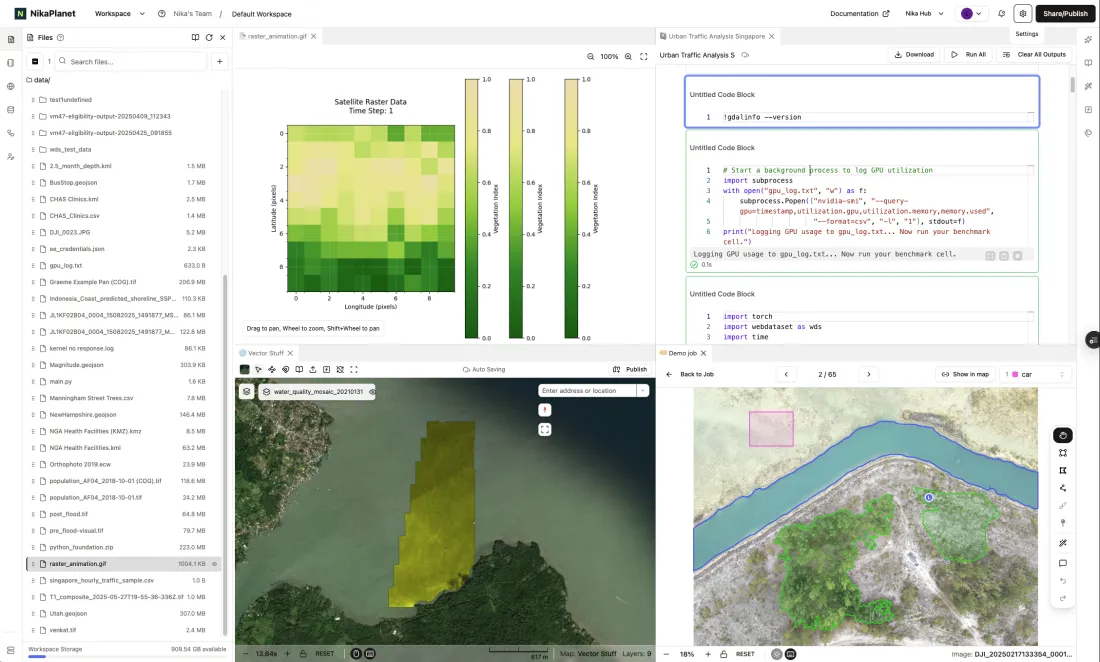Toggle the lock icon in Vector Stuff zoom bar

303,654
